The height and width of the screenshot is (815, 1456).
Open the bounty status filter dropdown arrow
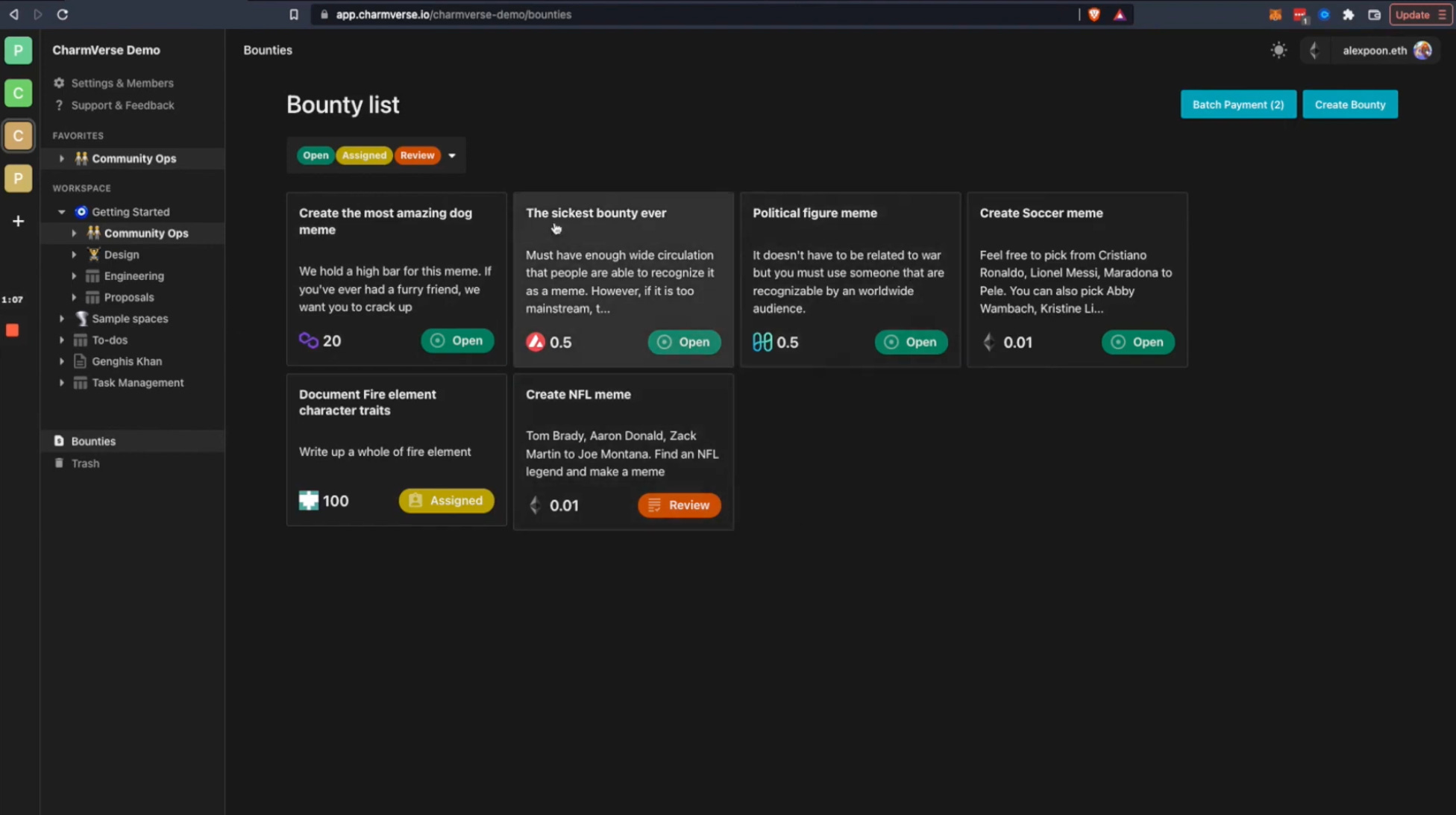click(x=452, y=155)
